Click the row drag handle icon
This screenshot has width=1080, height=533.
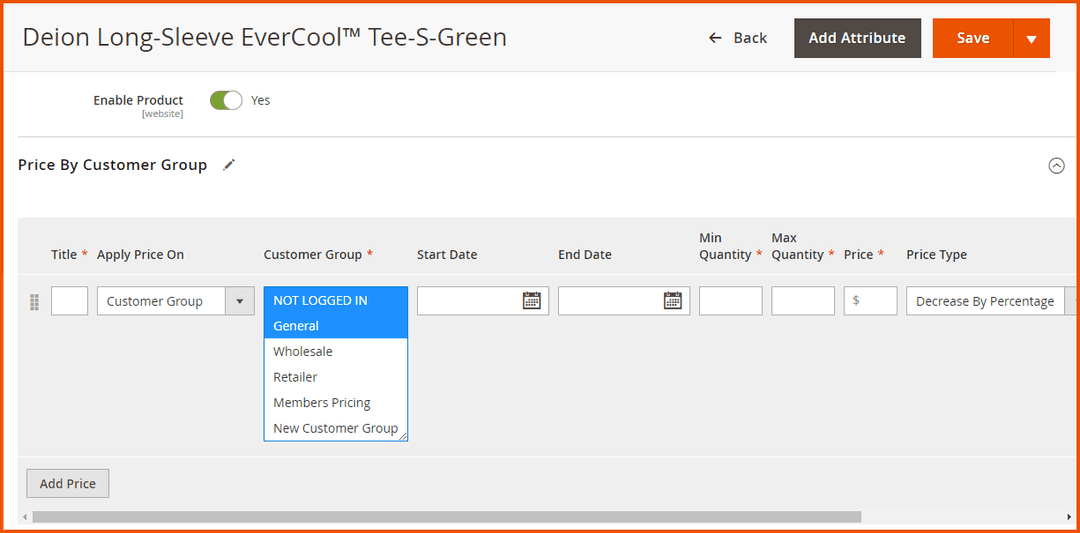click(x=34, y=302)
